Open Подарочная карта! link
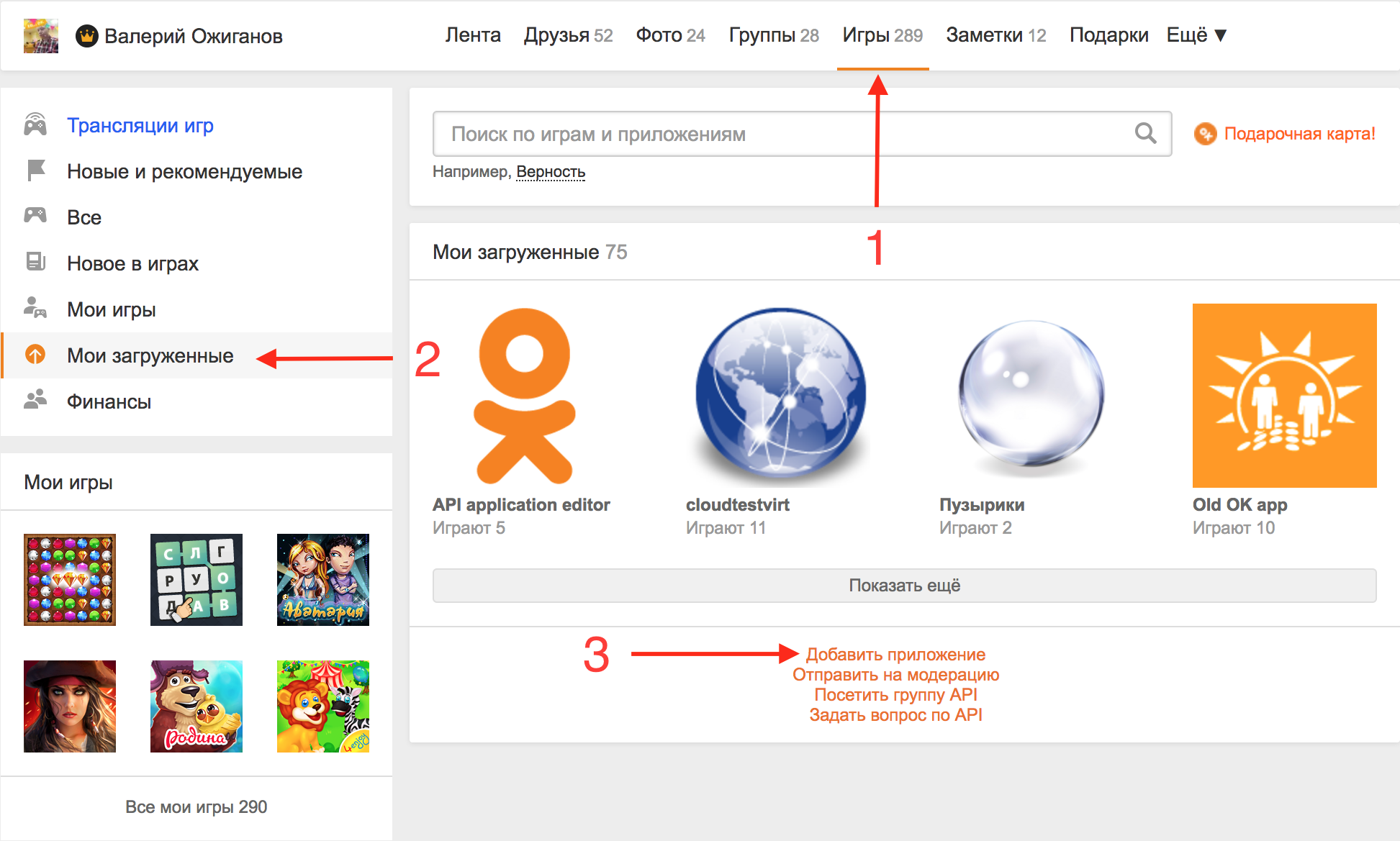This screenshot has height=841, width=1400. (1300, 134)
